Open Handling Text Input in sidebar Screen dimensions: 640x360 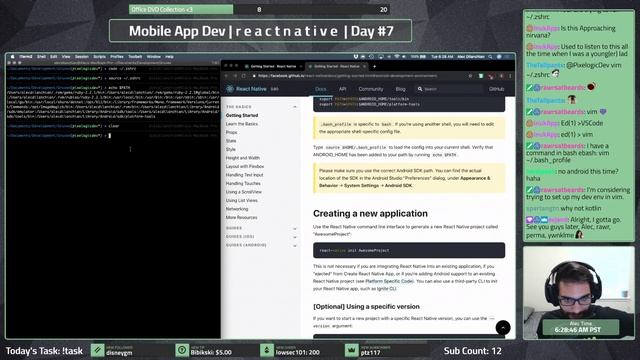pyautogui.click(x=244, y=175)
